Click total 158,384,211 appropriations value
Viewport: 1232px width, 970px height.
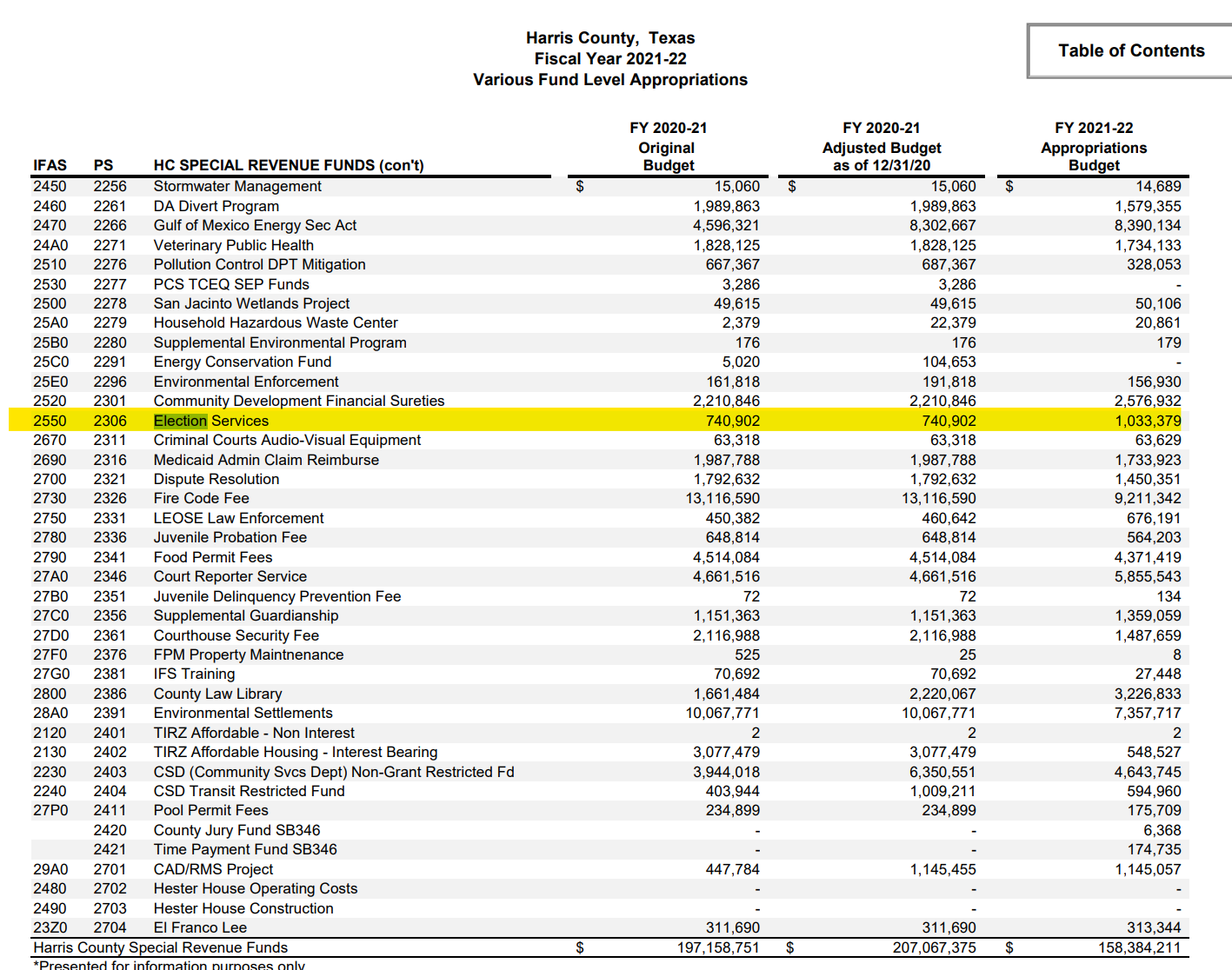[x=1140, y=947]
